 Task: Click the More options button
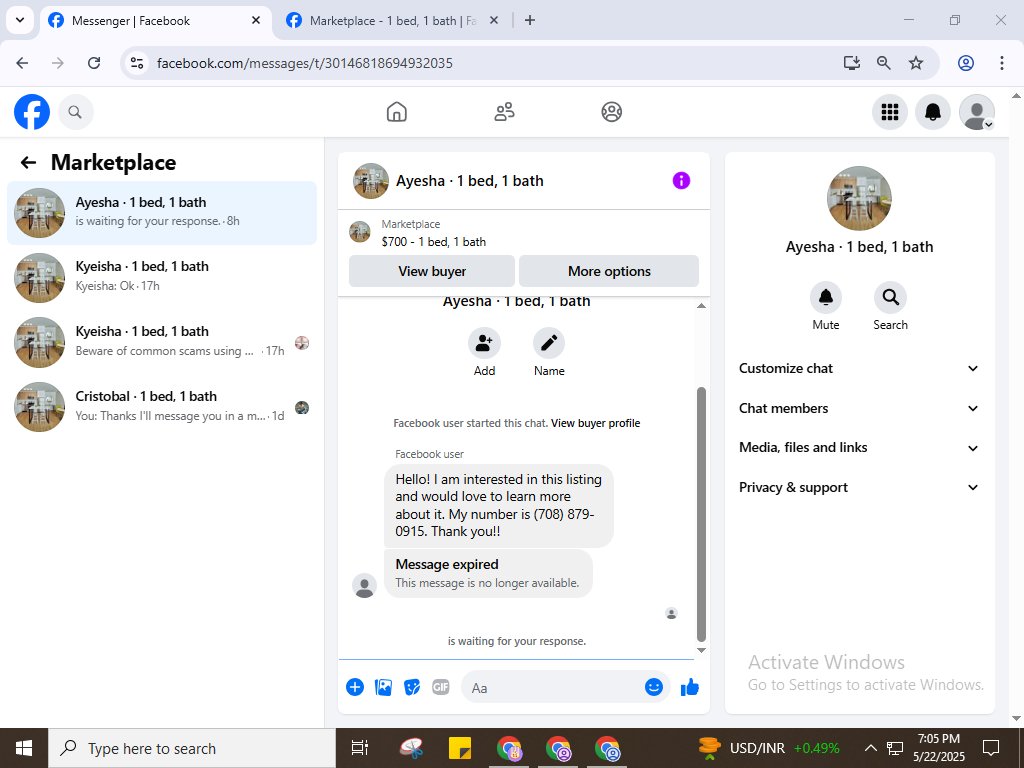pyautogui.click(x=609, y=271)
